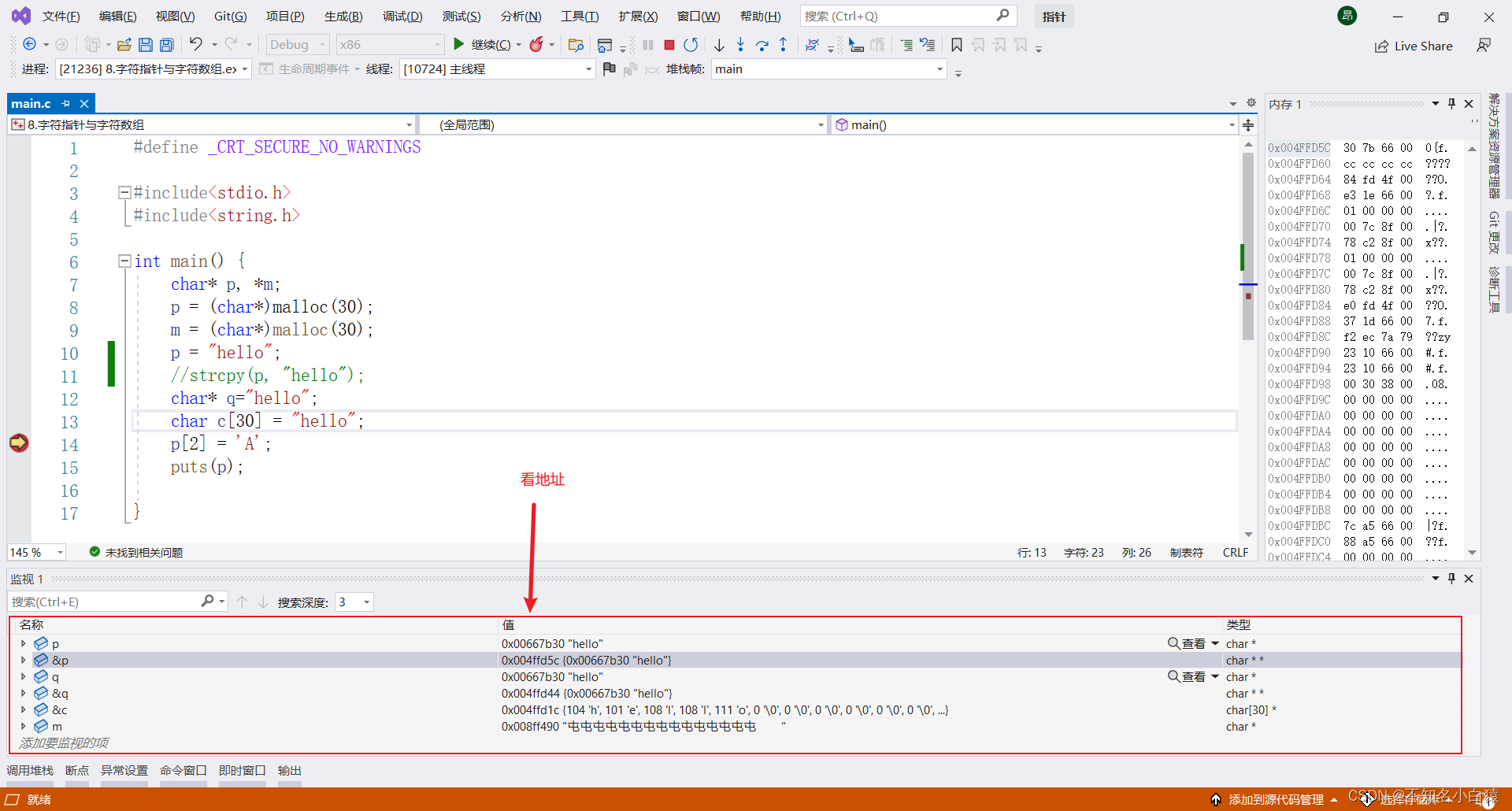Open the 文件(F) menu
Viewport: 1512px width, 811px height.
pyautogui.click(x=61, y=17)
